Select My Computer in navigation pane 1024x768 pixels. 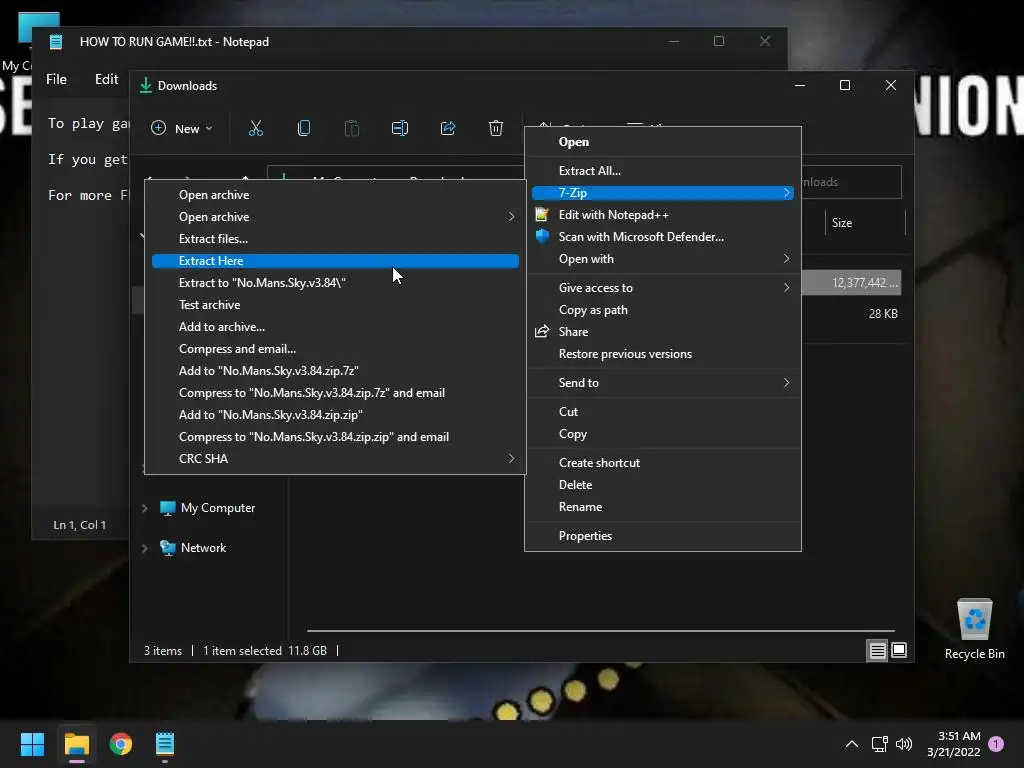(x=208, y=508)
